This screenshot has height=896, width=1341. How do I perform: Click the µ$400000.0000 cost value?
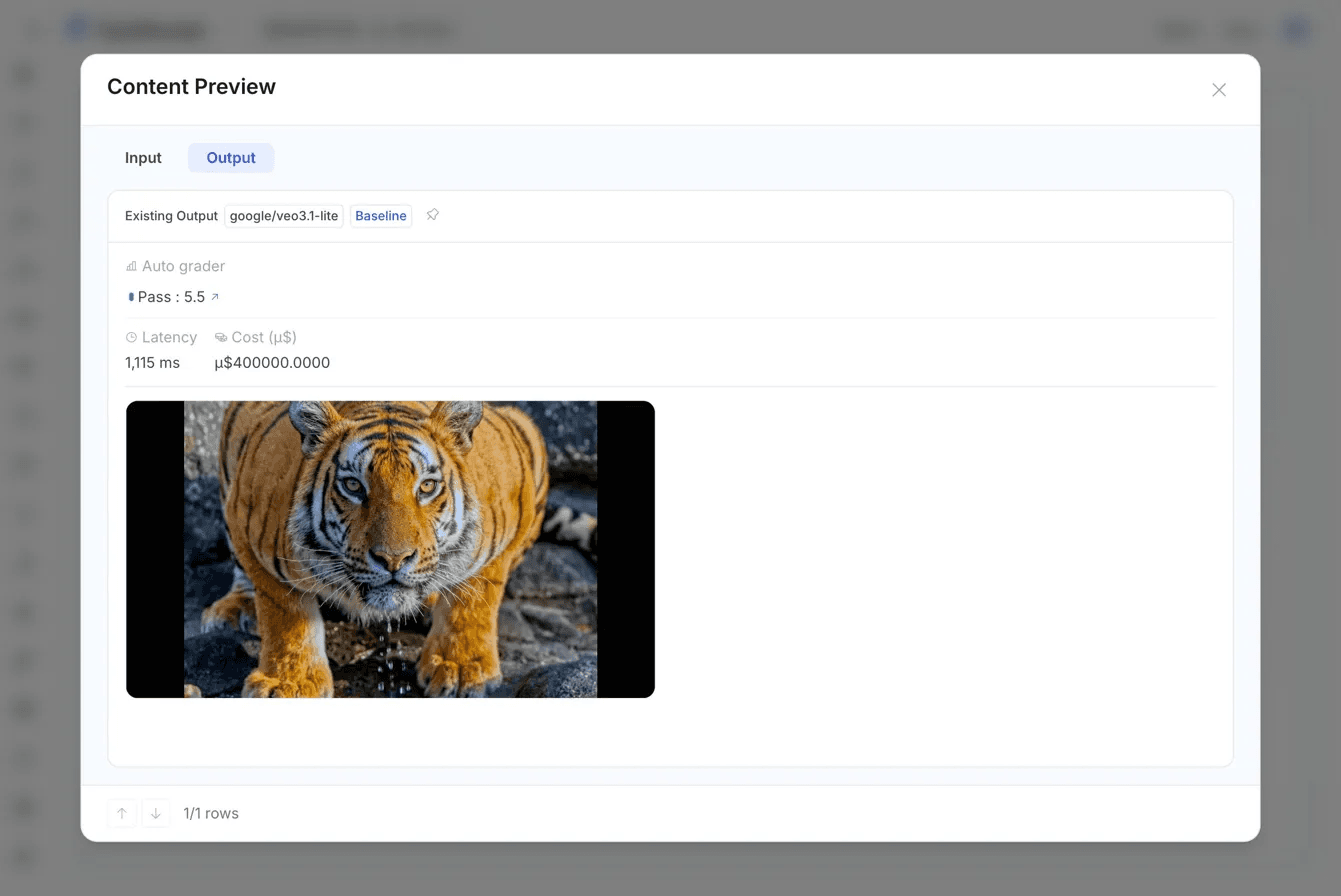pos(272,363)
